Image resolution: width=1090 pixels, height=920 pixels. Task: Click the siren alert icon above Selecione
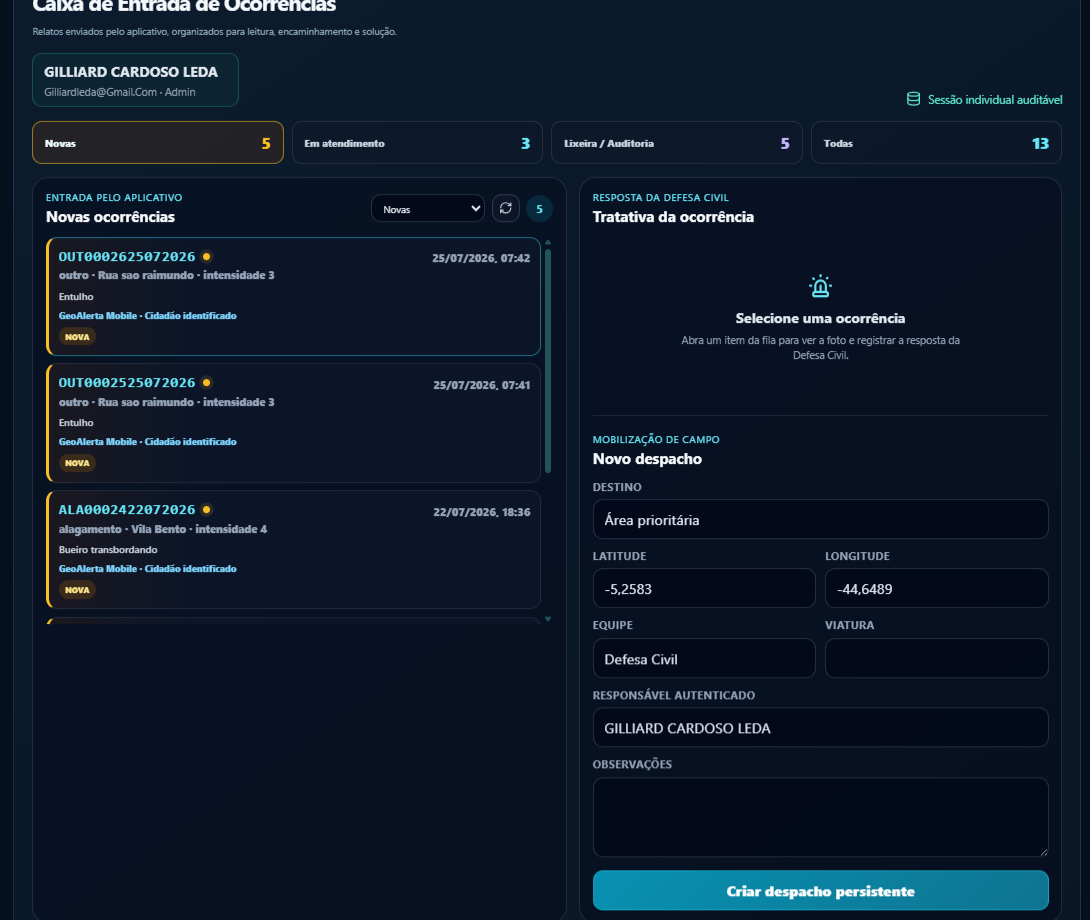pos(820,286)
